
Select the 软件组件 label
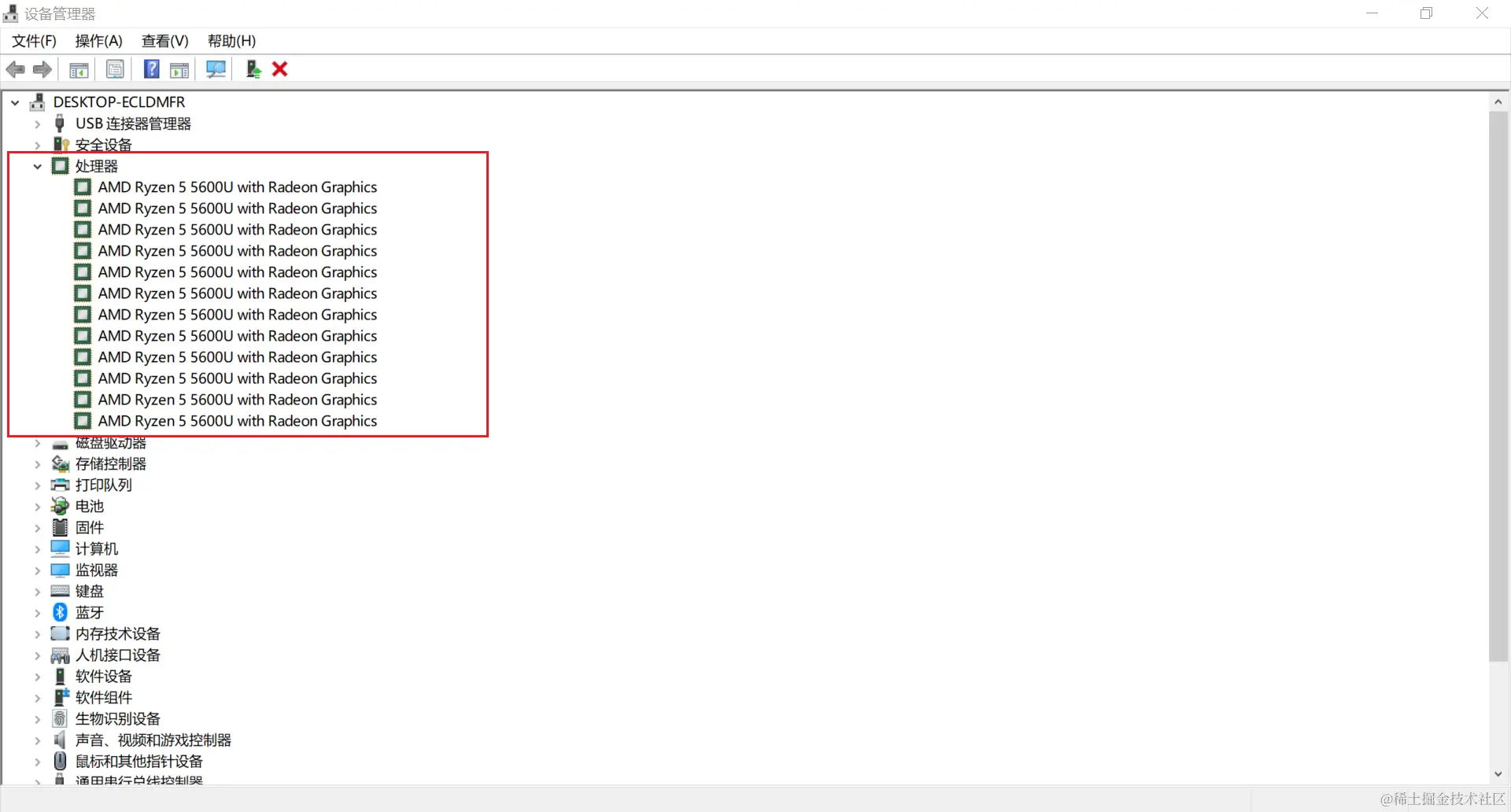coord(104,697)
